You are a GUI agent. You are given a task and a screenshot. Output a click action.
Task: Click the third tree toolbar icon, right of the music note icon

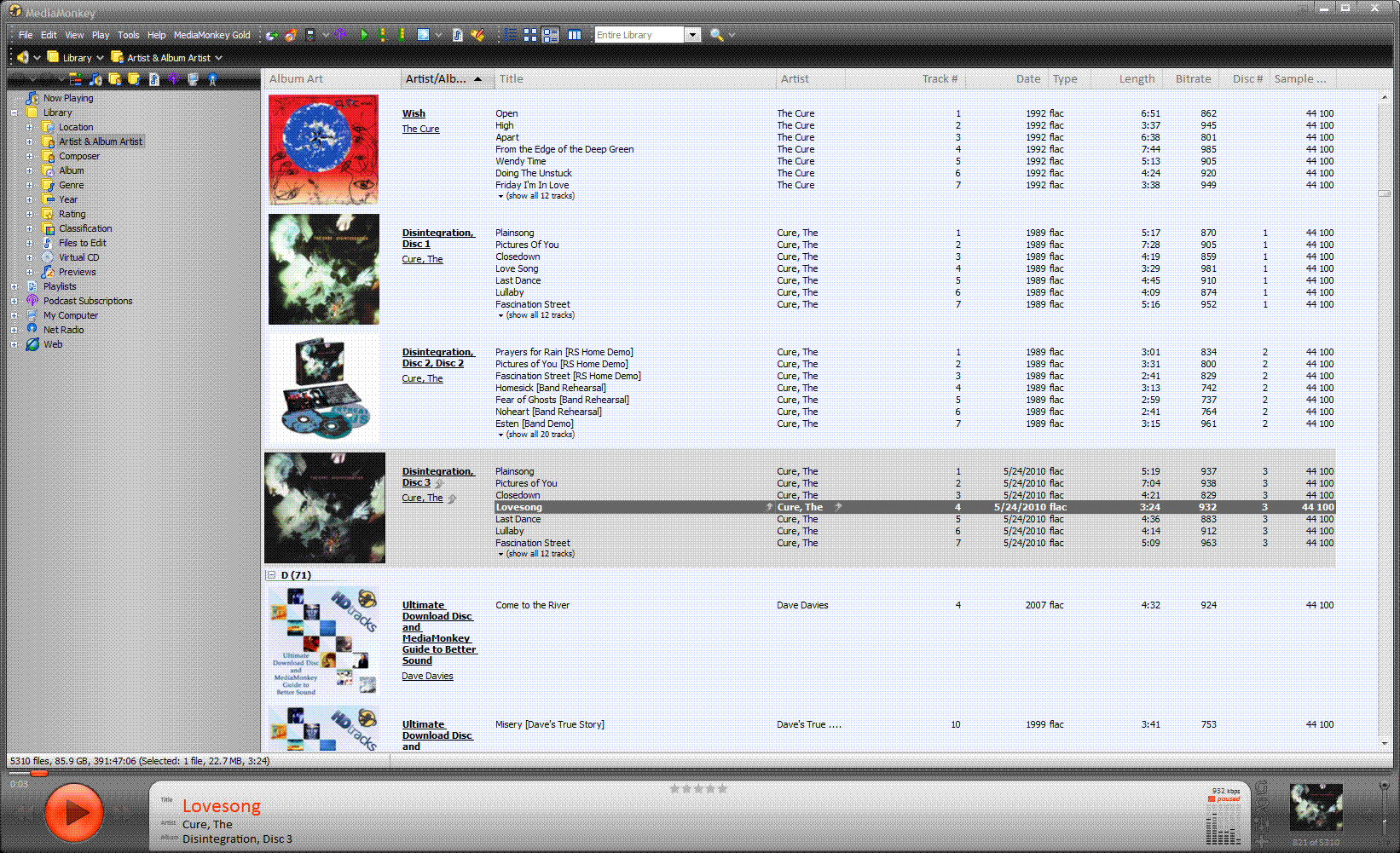coord(115,79)
